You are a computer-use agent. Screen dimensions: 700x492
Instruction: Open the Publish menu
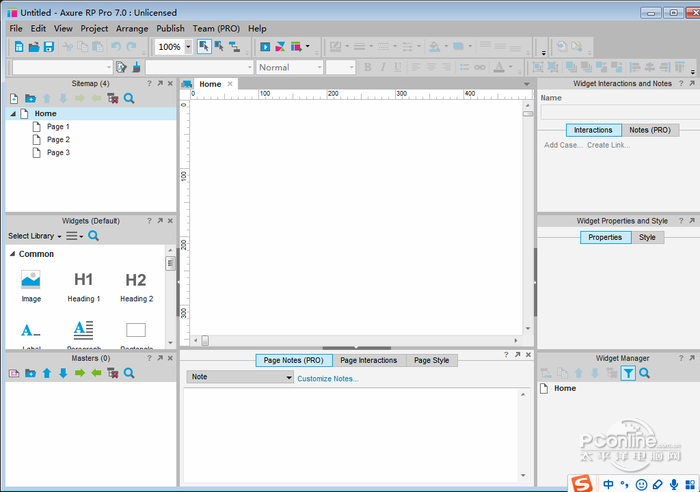click(x=170, y=29)
